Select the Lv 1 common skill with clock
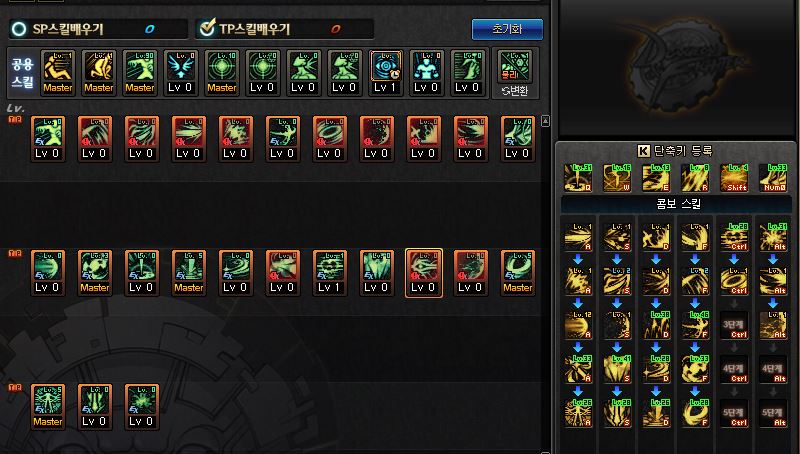Viewport: 800px width, 454px height. coord(385,72)
